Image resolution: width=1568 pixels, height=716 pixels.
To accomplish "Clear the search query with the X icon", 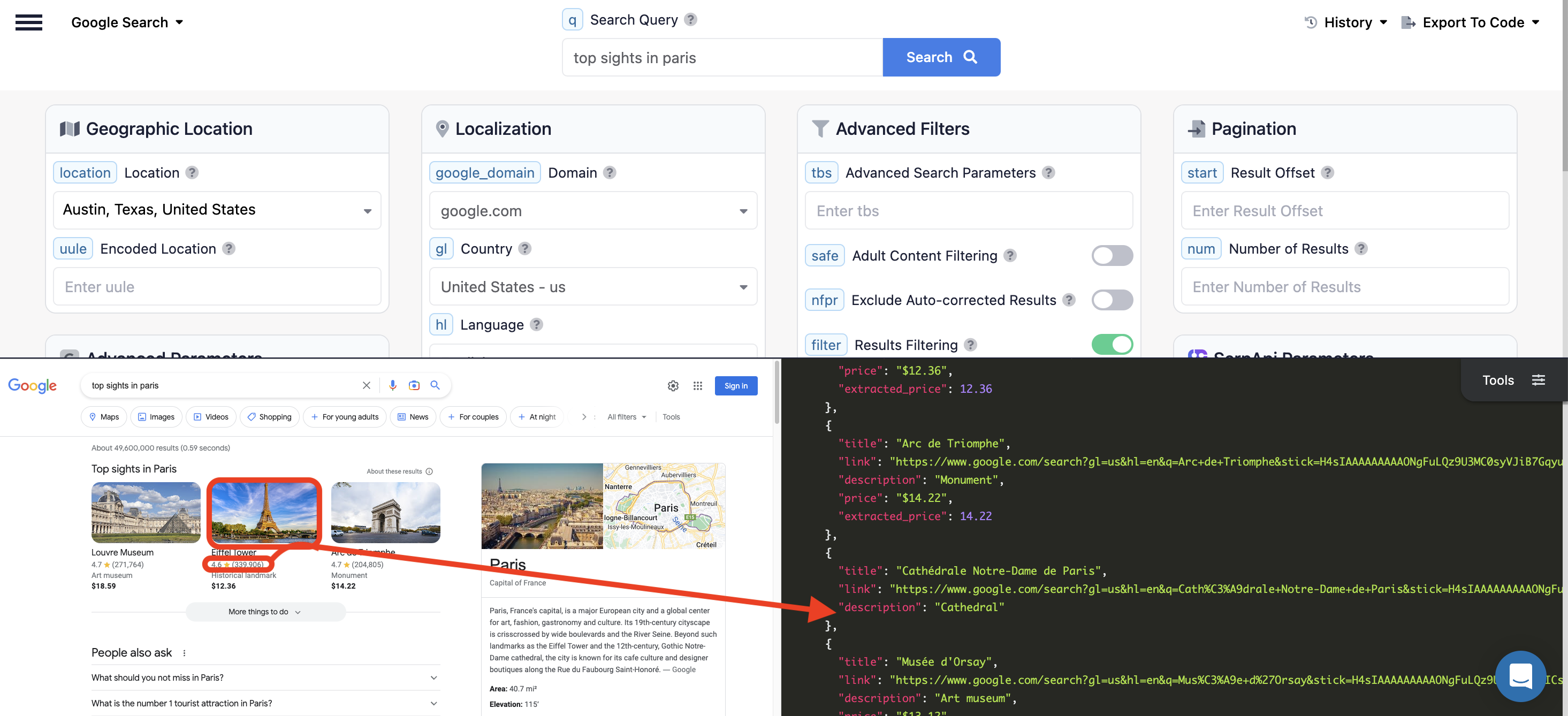I will tap(367, 385).
